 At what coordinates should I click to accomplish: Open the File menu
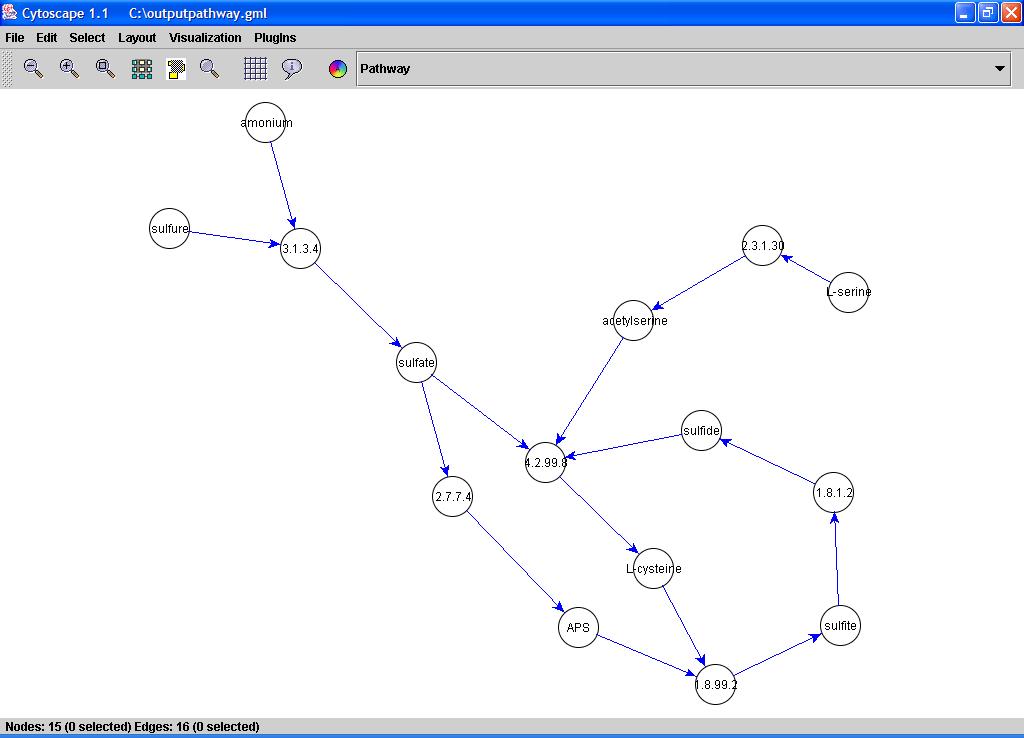click(x=14, y=38)
